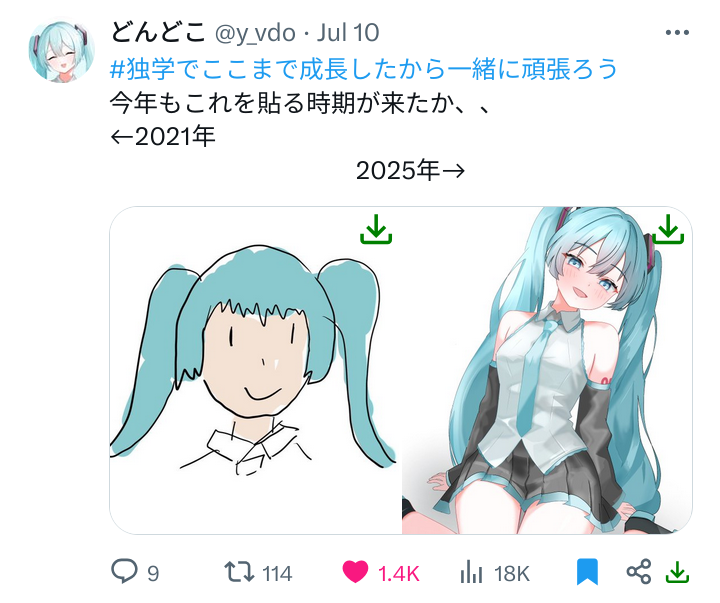Open the Jul 10 timestamp link
The height and width of the screenshot is (603, 720).
tap(348, 33)
